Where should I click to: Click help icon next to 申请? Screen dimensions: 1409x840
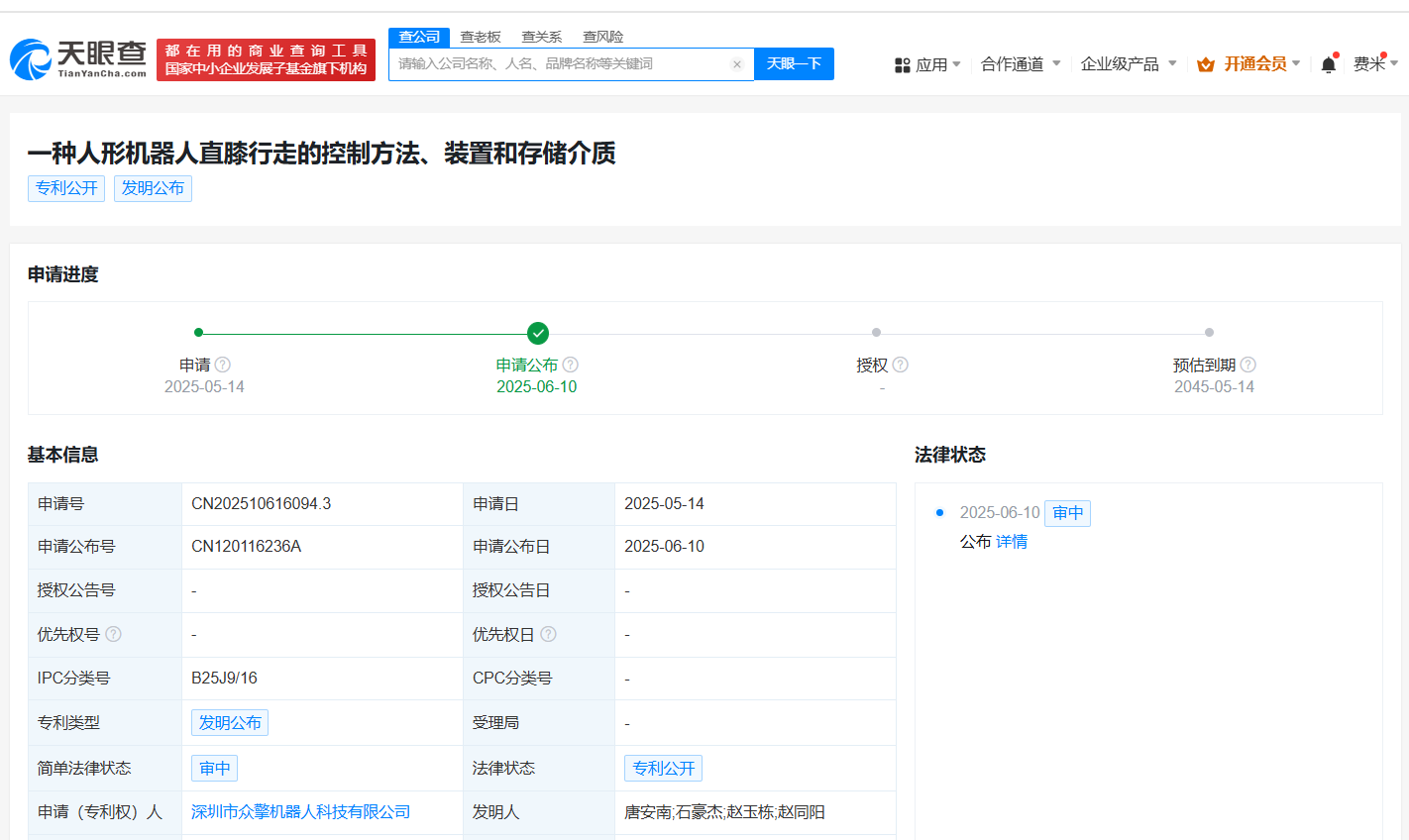click(223, 365)
